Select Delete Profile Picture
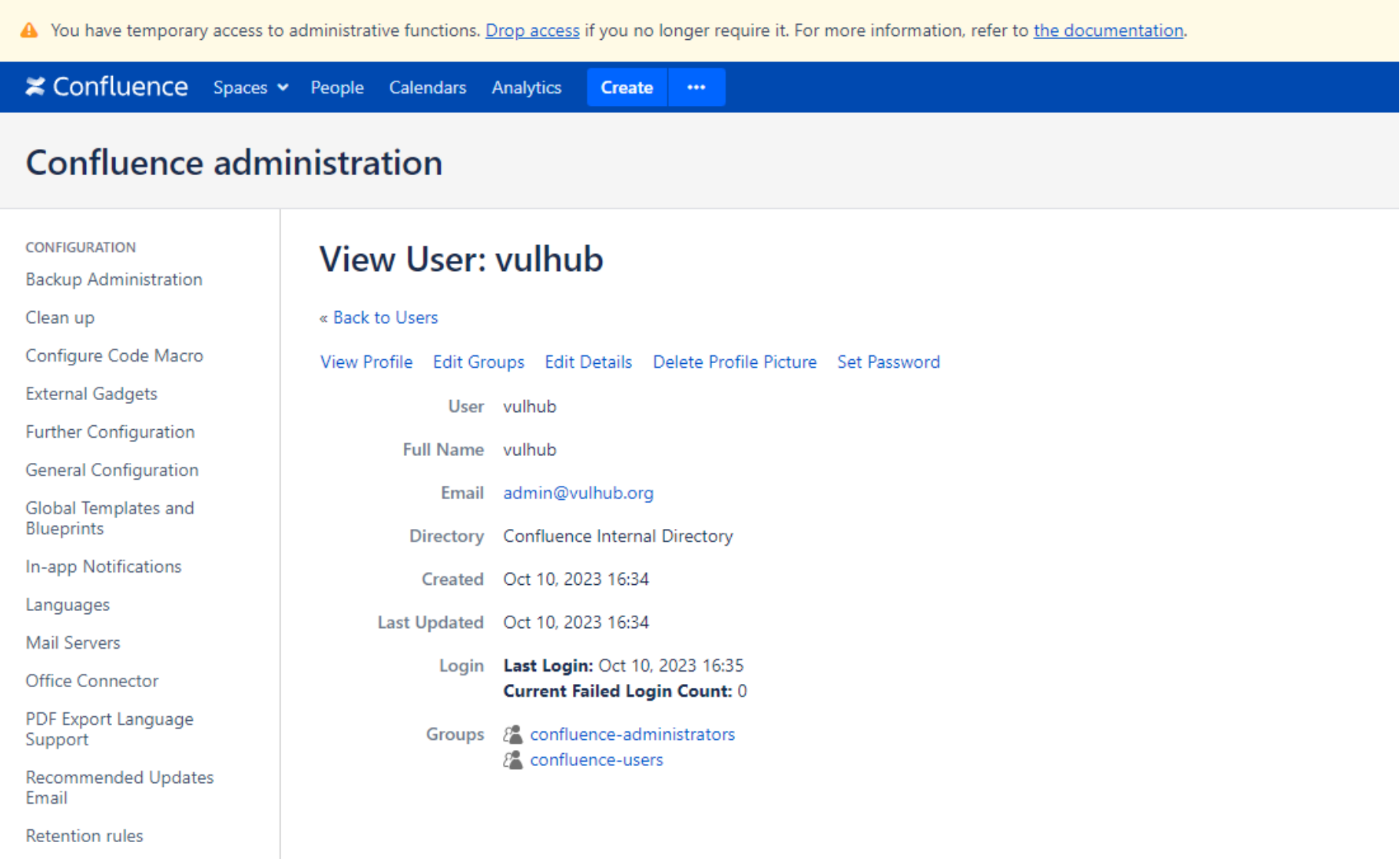This screenshot has height=859, width=1400. [x=734, y=362]
